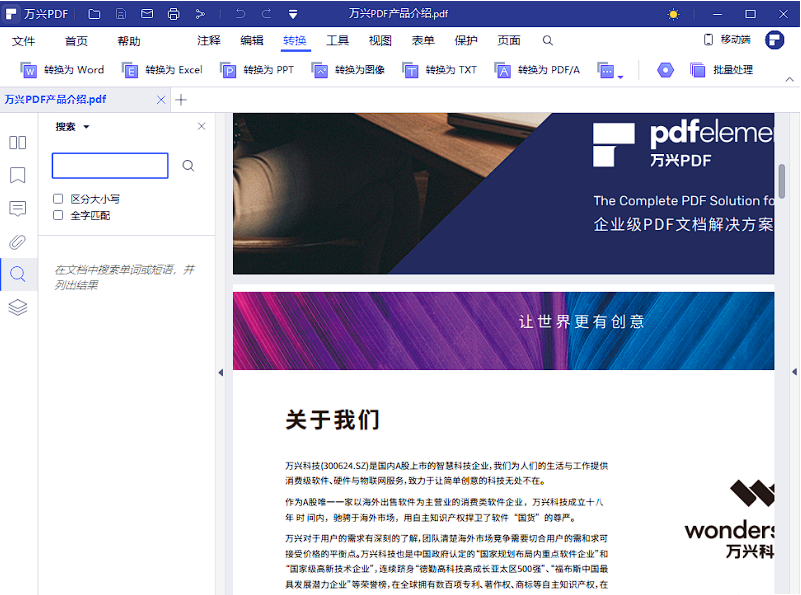The image size is (801, 595).
Task: Open the attachments paperclip panel
Action: [x=17, y=242]
